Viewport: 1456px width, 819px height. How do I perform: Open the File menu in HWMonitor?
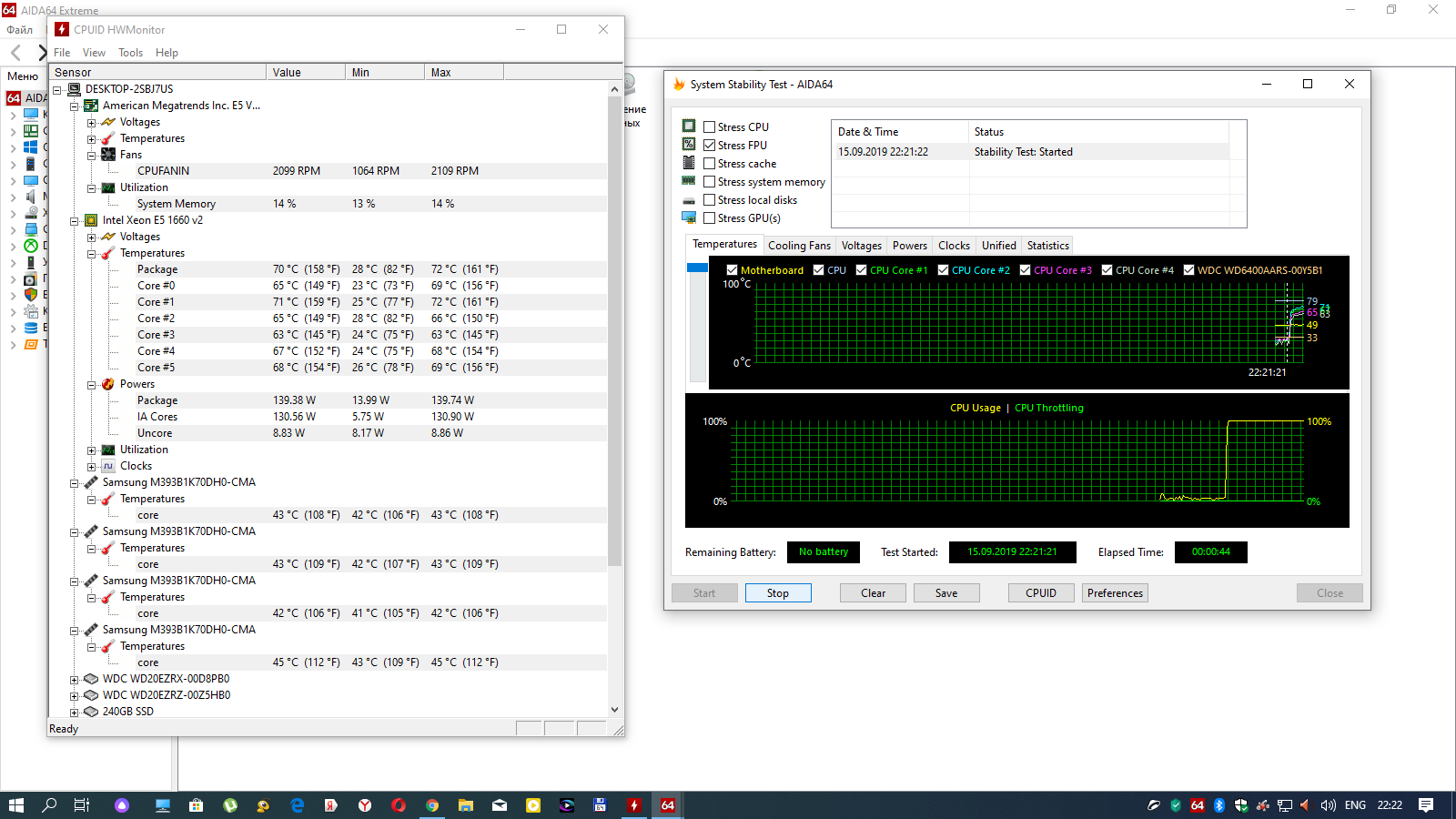pos(62,53)
